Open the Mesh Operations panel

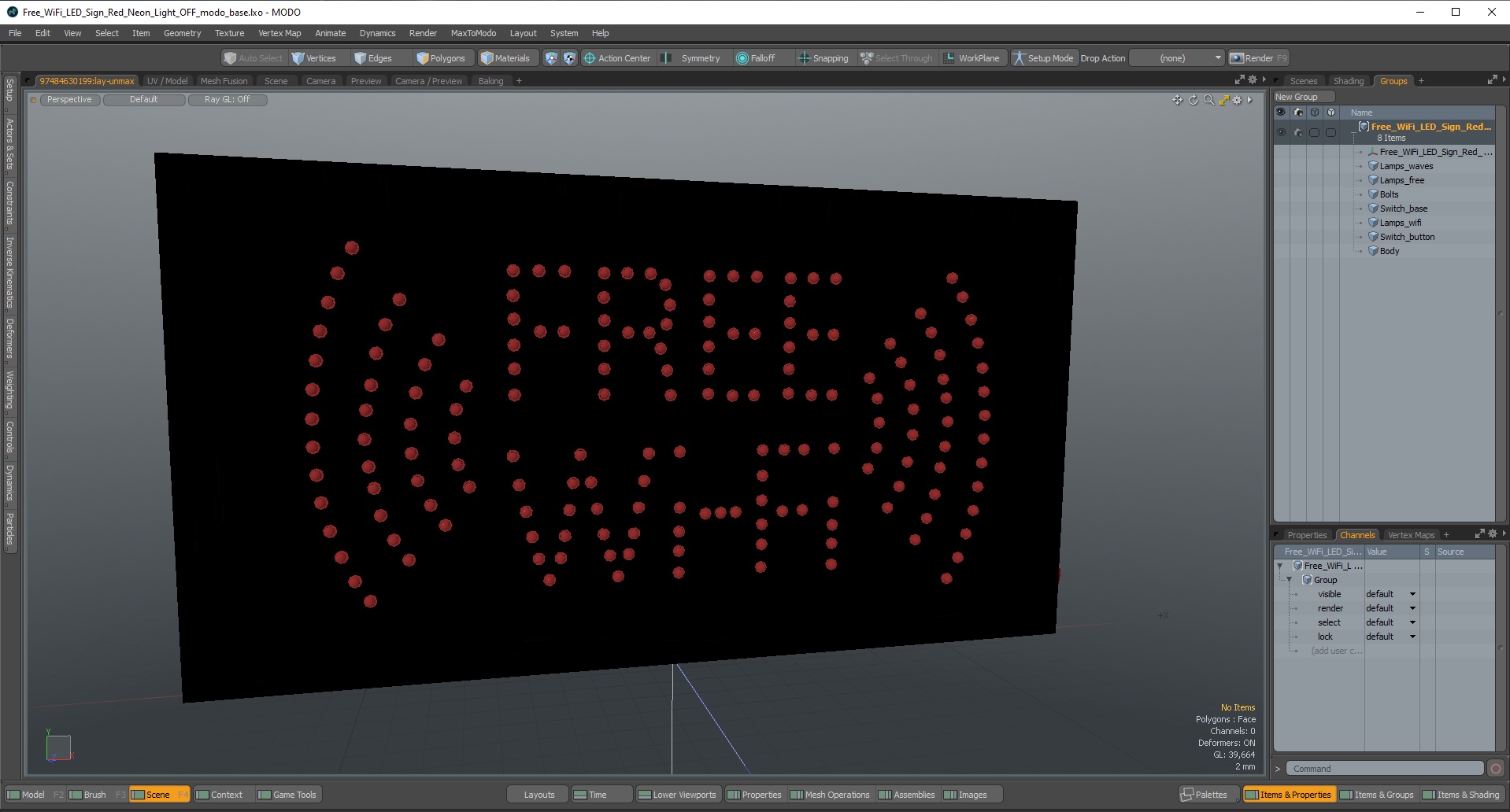coord(830,795)
